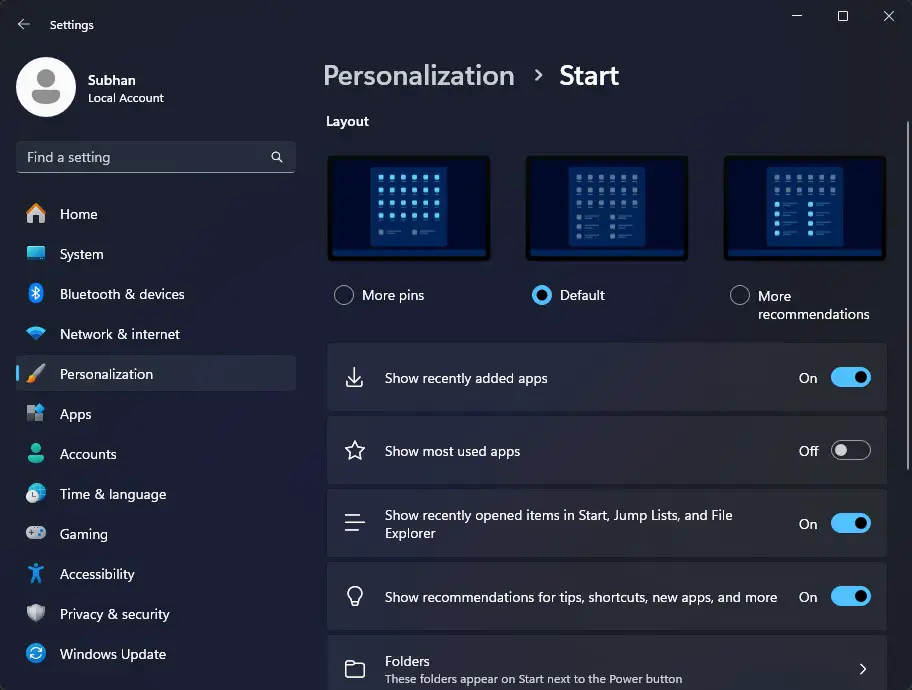Disable Show recently added apps toggle
Image resolution: width=912 pixels, height=690 pixels.
coord(850,378)
